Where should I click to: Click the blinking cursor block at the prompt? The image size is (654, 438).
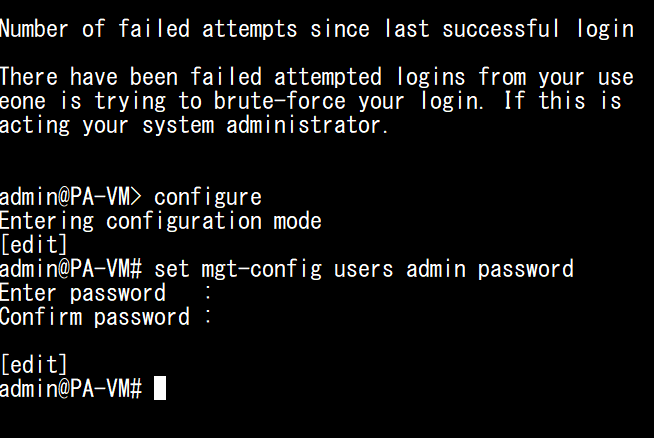160,389
